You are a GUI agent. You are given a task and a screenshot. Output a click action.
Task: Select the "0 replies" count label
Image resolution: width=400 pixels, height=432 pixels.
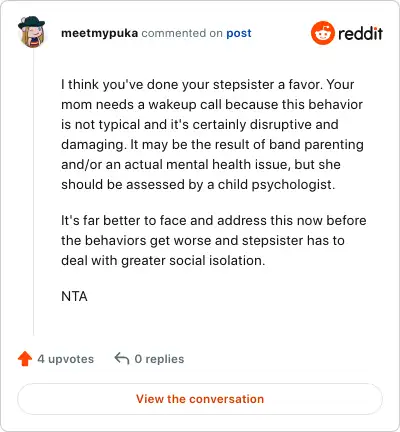[x=159, y=359]
